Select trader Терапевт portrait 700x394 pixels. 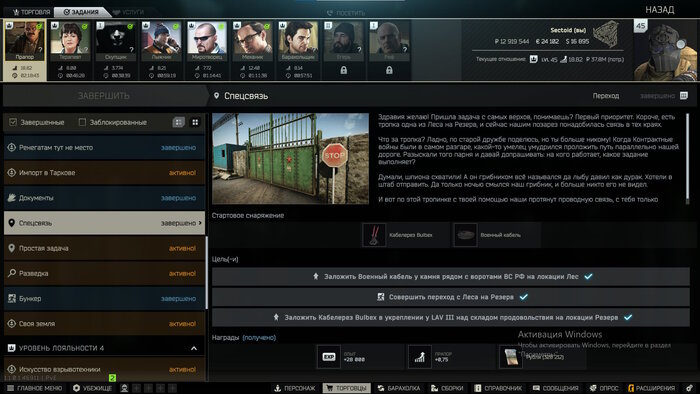coord(70,41)
